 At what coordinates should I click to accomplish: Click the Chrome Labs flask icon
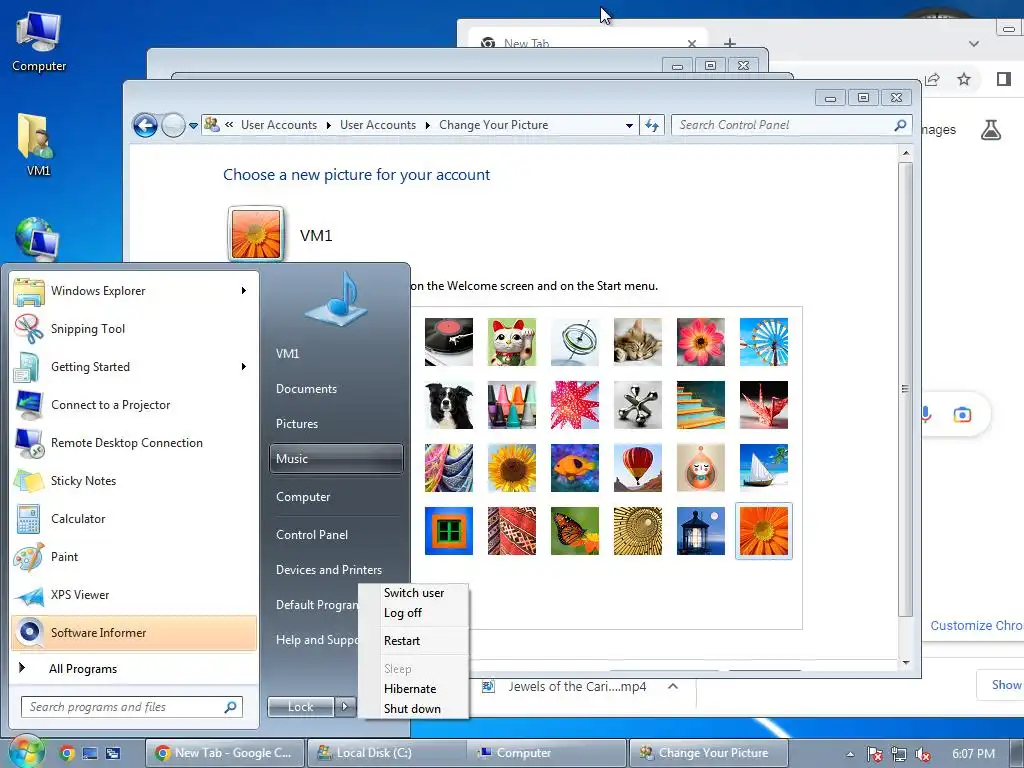(991, 130)
